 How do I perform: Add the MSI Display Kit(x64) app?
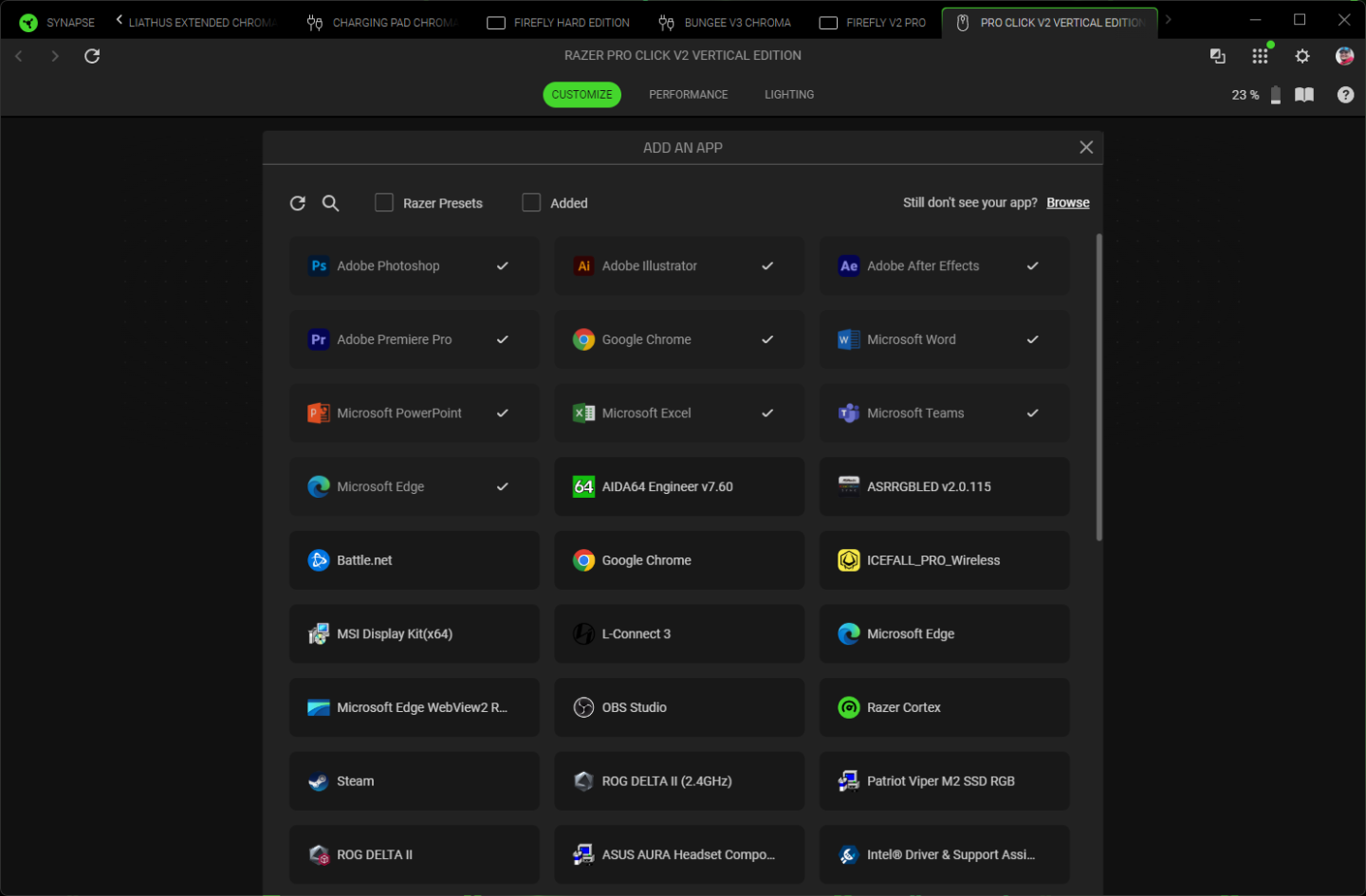pos(415,634)
